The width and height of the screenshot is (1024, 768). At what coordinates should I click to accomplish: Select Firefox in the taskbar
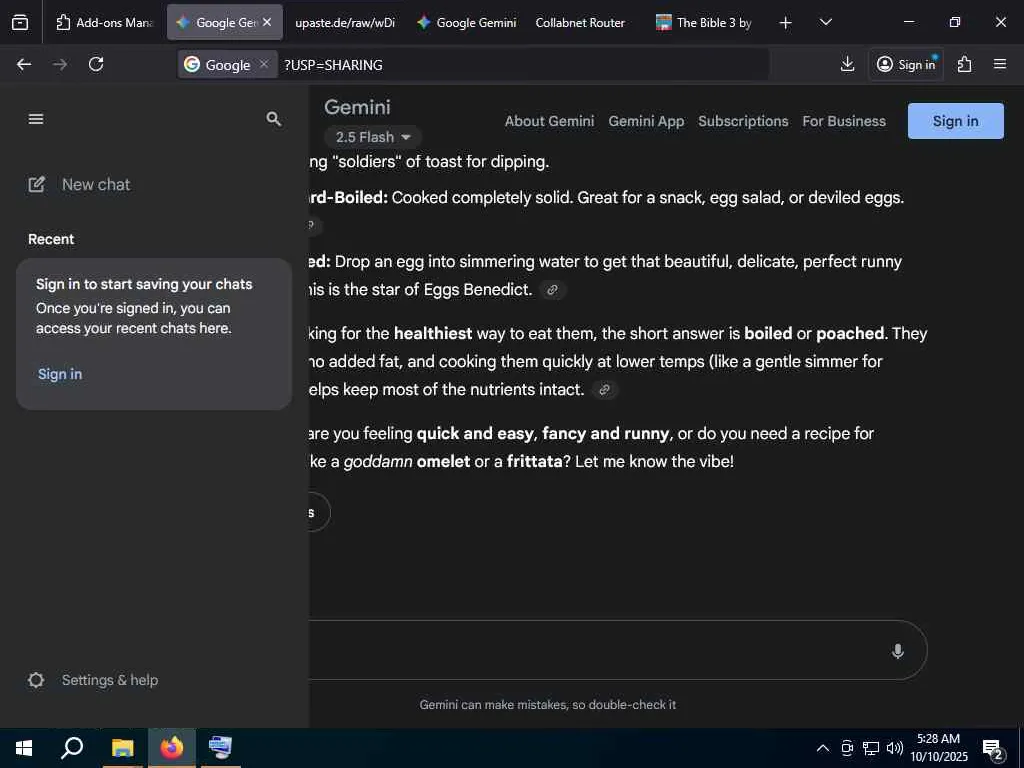click(x=172, y=748)
